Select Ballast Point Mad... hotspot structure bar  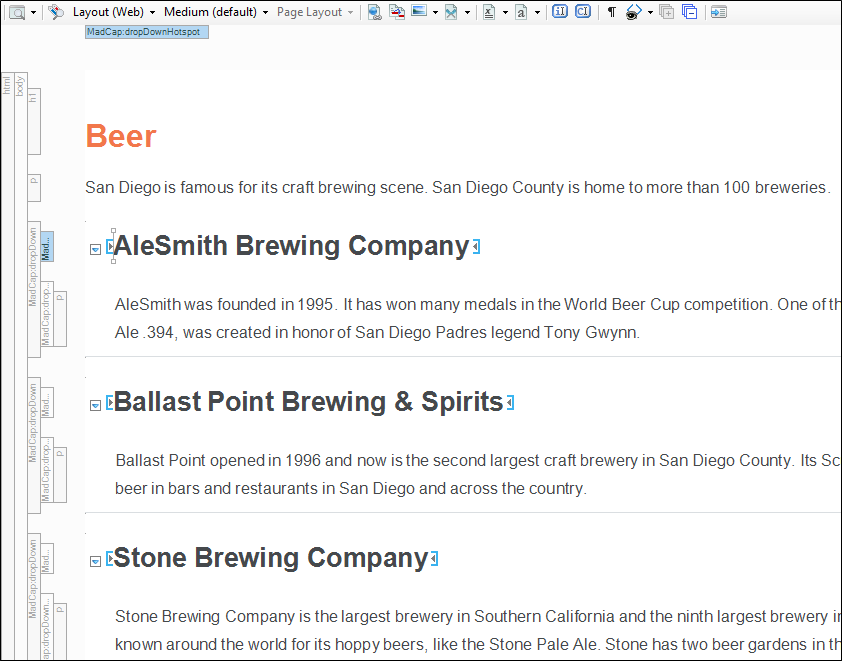pyautogui.click(x=47, y=403)
